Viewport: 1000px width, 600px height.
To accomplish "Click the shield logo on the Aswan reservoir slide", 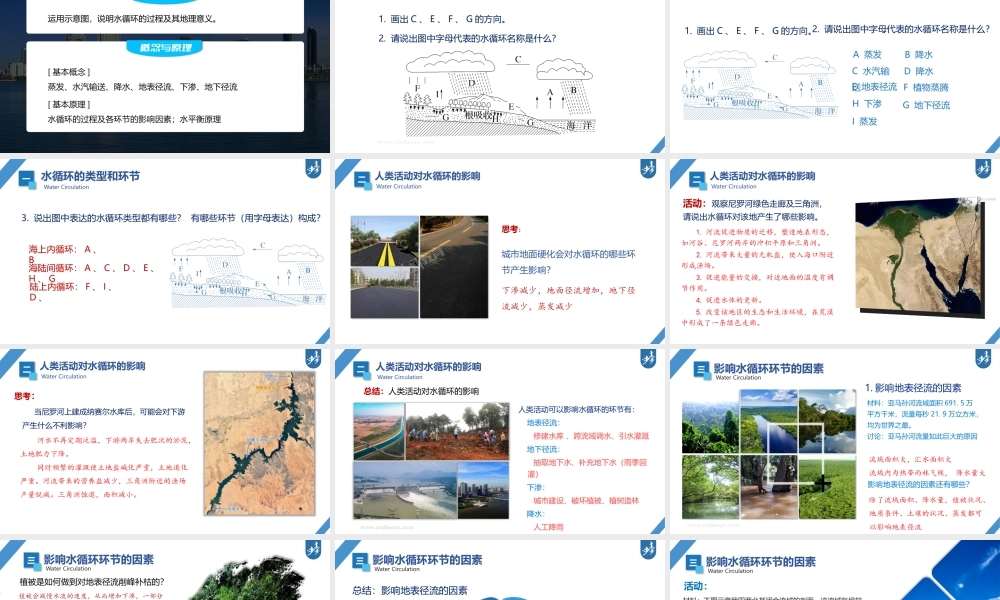I will click(x=313, y=358).
